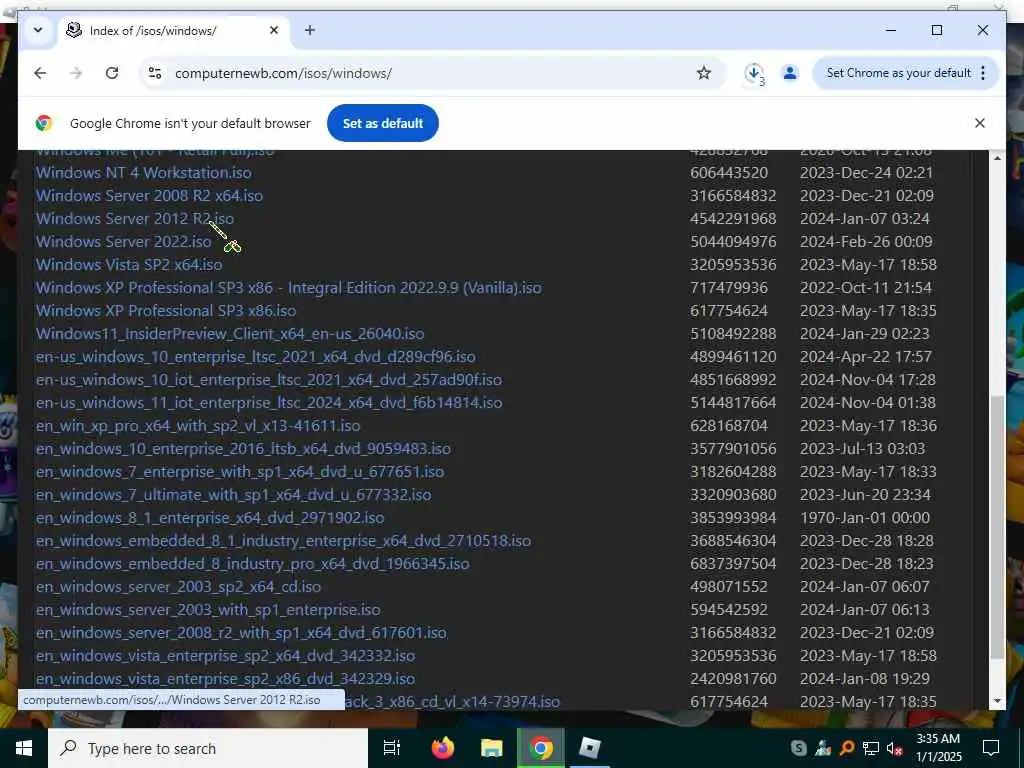Click the Set as default button
This screenshot has width=1024, height=768.
[383, 123]
